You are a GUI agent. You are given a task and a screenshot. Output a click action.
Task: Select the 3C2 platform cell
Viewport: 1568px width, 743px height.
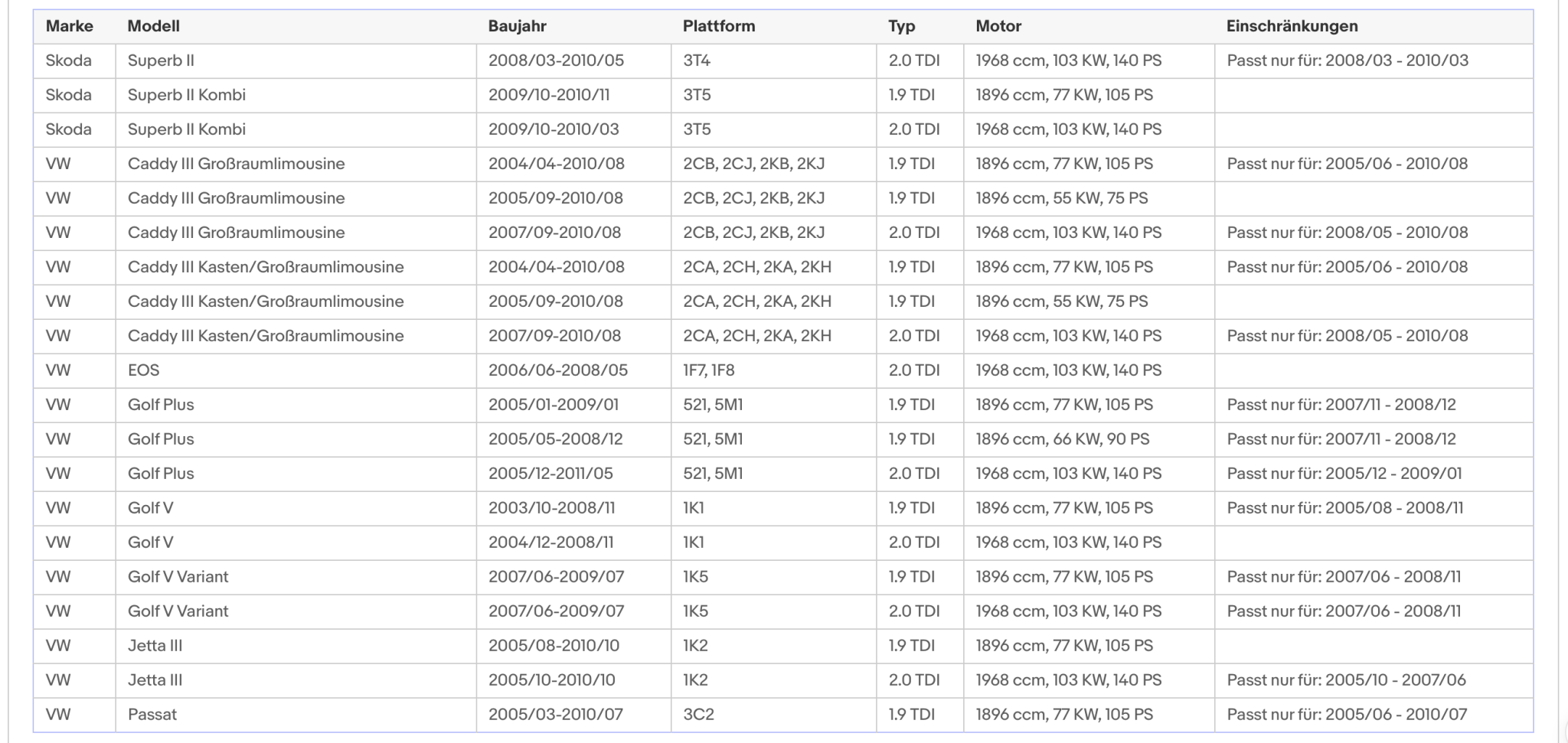point(774,715)
